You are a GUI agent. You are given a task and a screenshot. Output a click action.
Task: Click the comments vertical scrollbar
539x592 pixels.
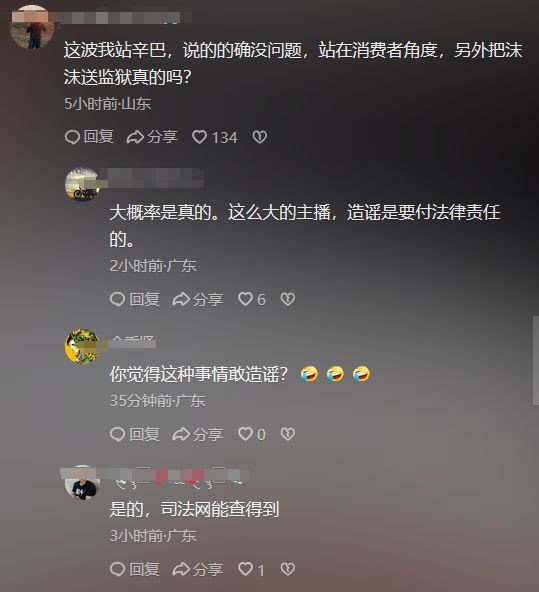click(536, 361)
